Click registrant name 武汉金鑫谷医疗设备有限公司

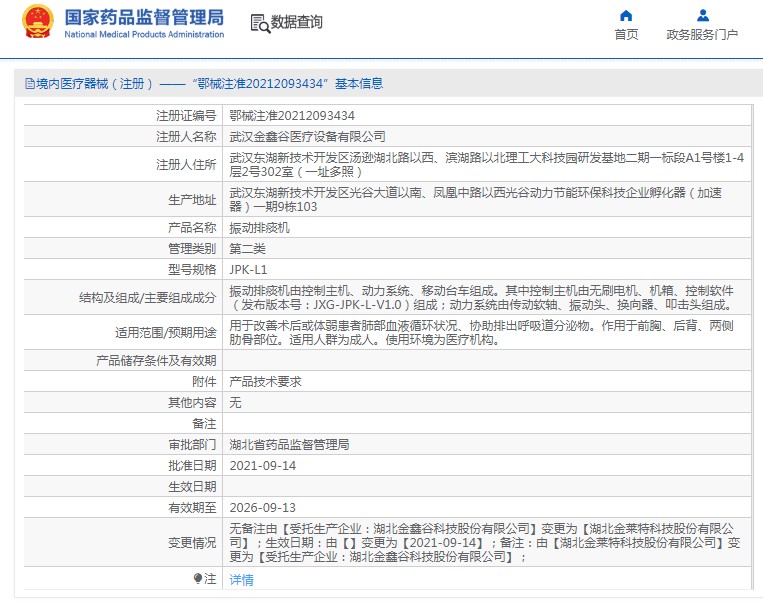point(307,136)
